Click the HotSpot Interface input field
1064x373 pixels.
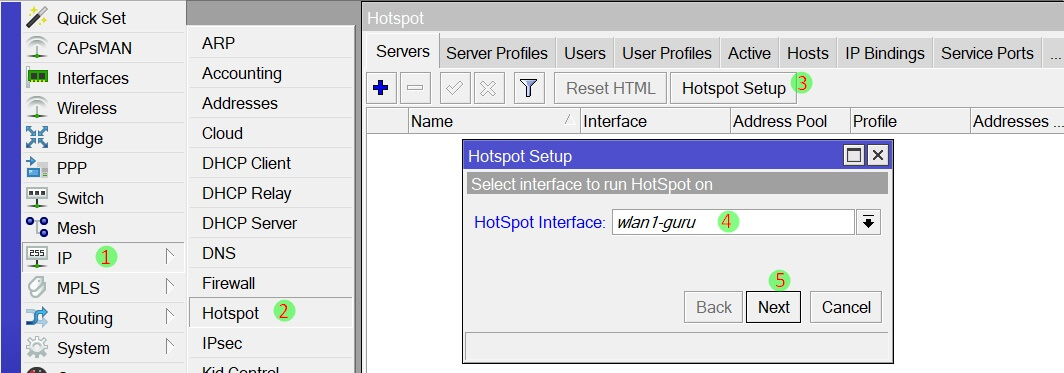pos(733,222)
